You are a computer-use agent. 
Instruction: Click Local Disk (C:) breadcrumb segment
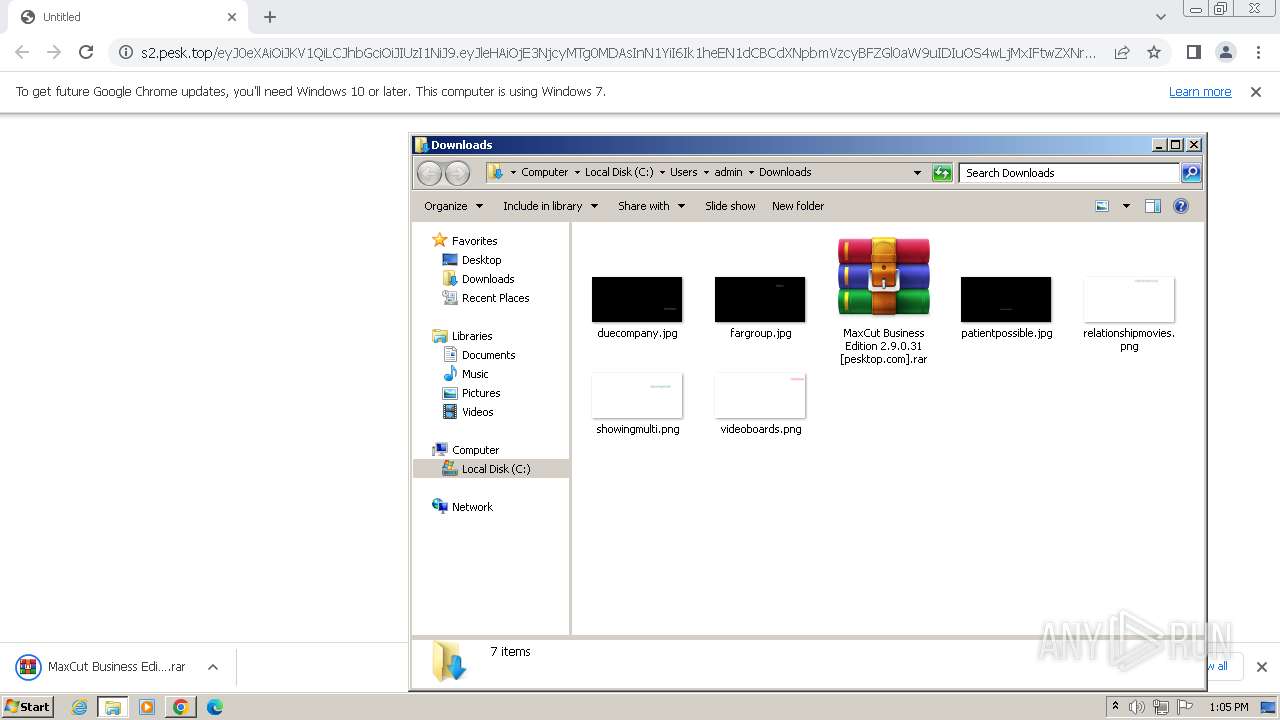click(x=619, y=172)
